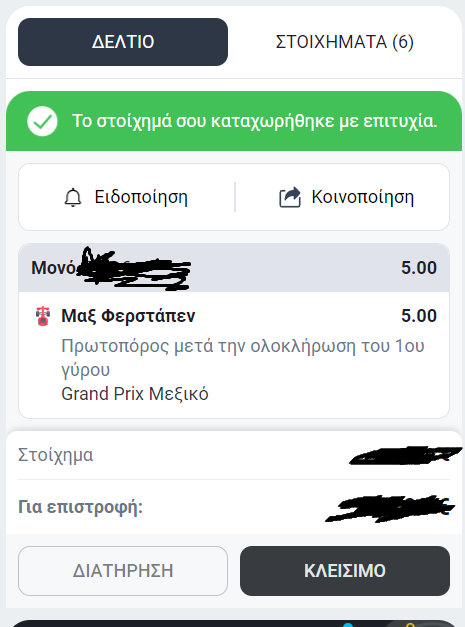
Task: Select the Κοινοποίηση label text
Action: tap(363, 197)
